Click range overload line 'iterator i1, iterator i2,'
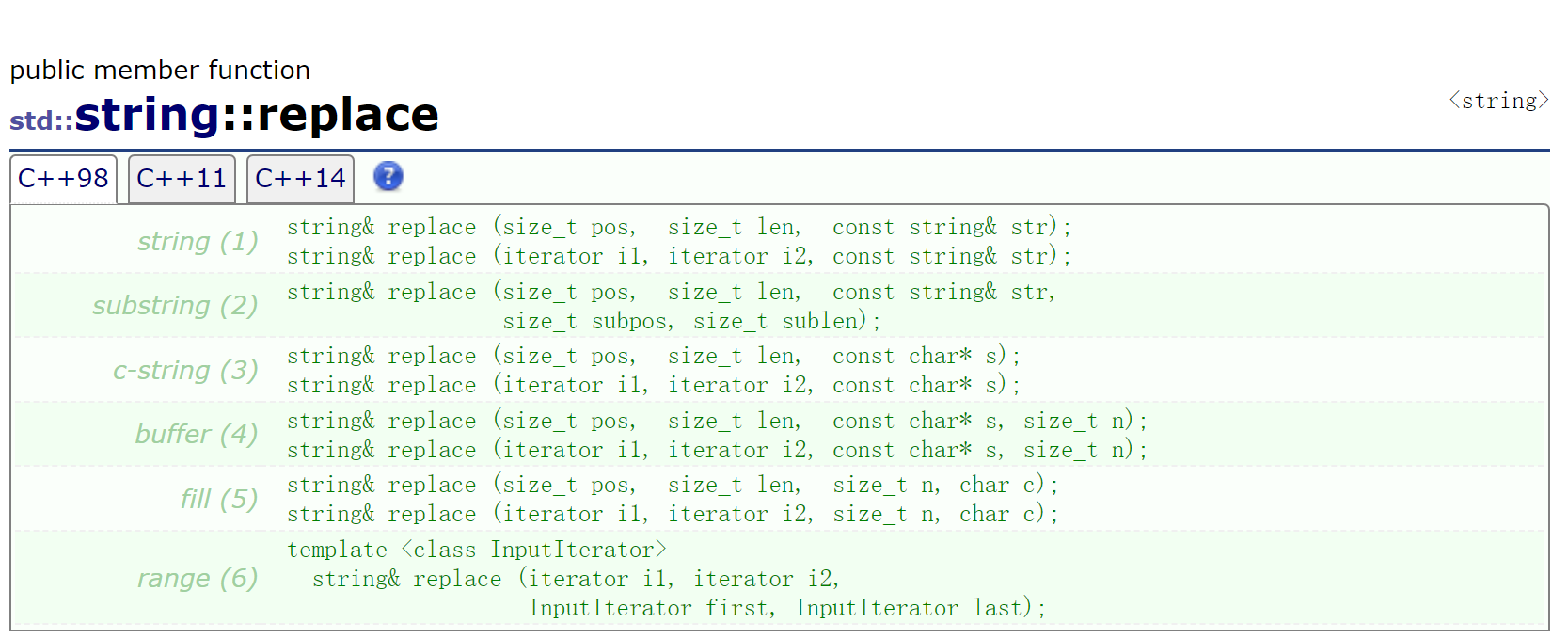 576,580
